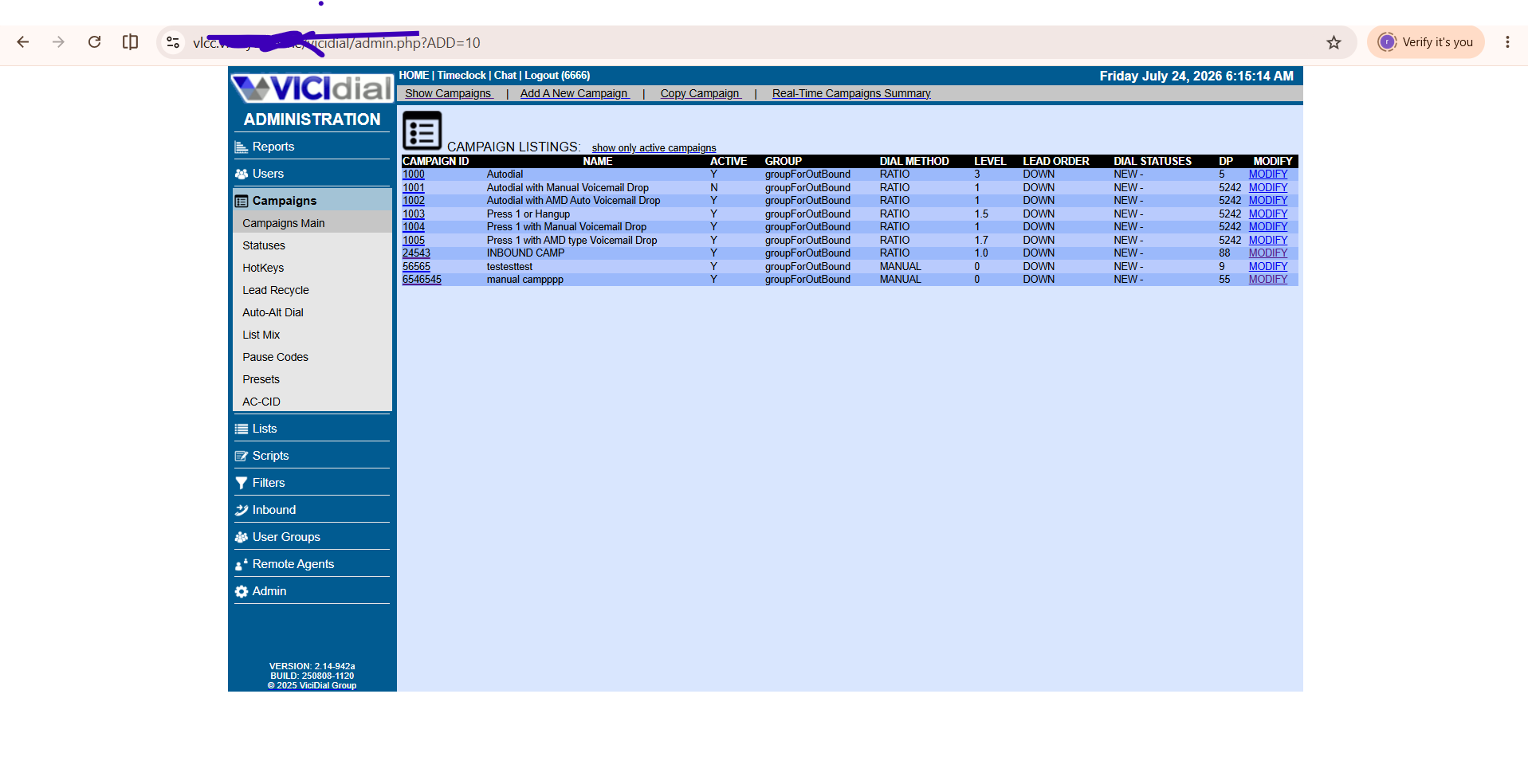
Task: Modify campaign 1003 Press 1 or Hangup
Action: coord(1267,214)
